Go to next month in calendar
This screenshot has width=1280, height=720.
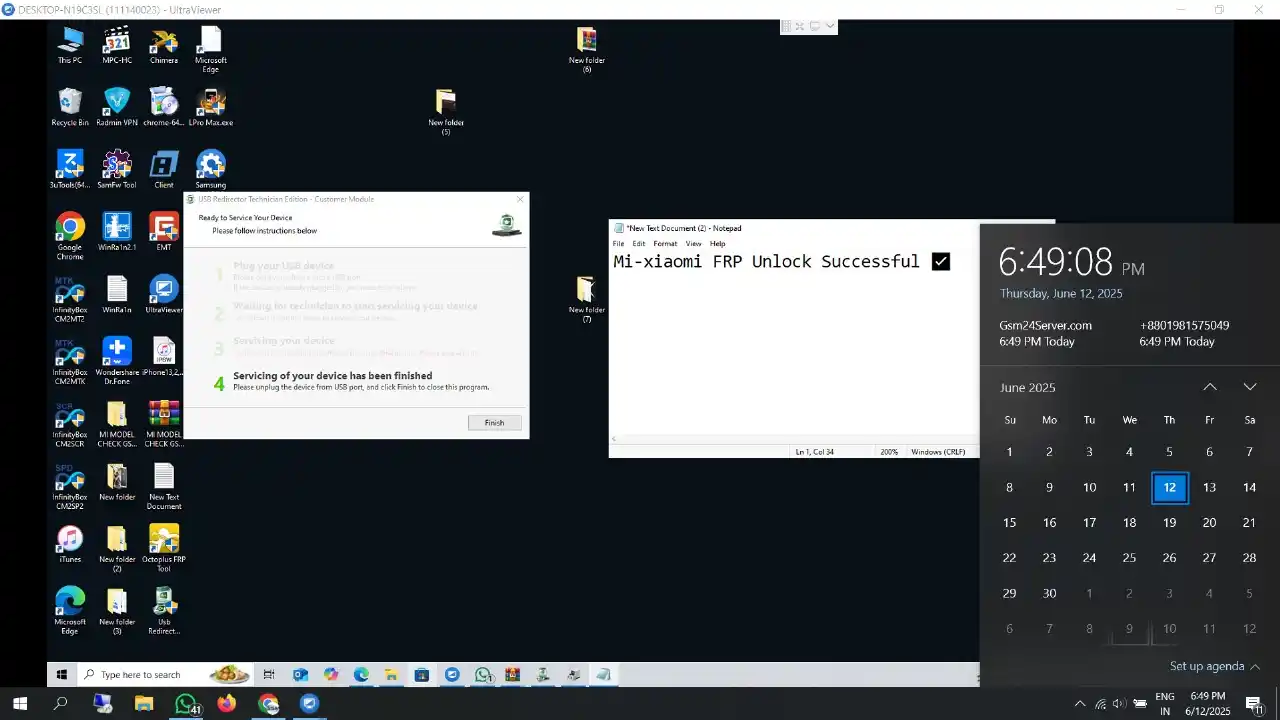pos(1249,387)
